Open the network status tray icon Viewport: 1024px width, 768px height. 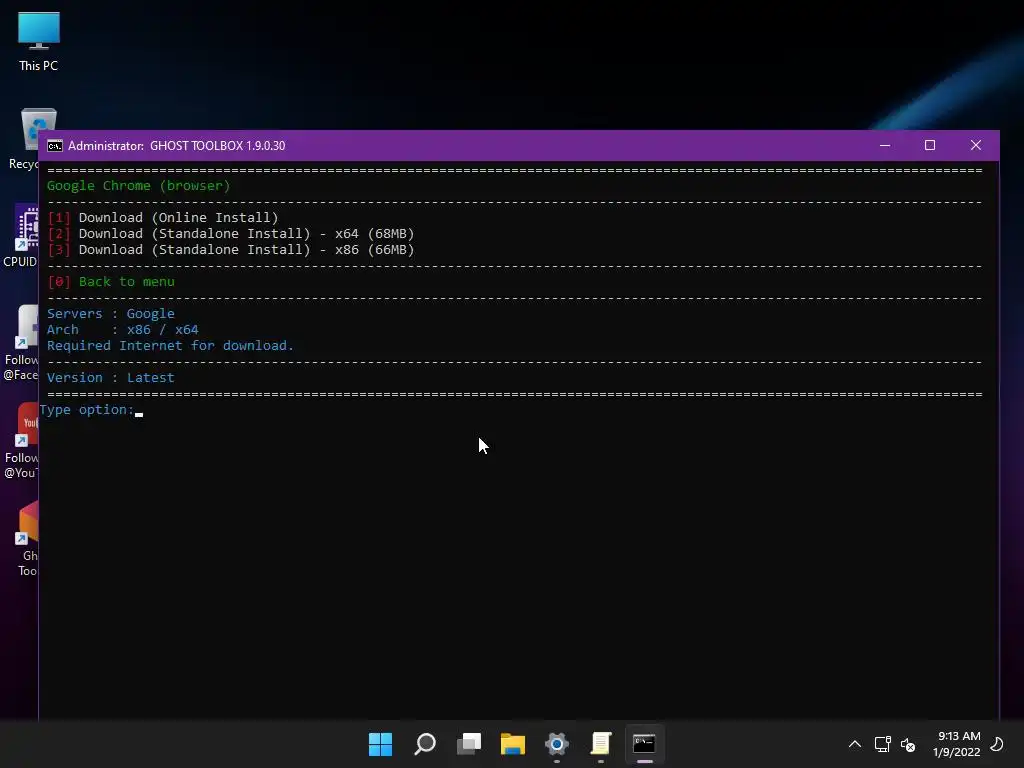coord(883,744)
